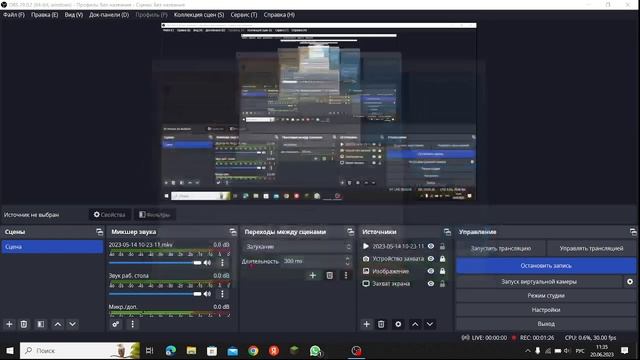Open the Правка (E) menu
The image size is (640, 360).
[x=44, y=15]
